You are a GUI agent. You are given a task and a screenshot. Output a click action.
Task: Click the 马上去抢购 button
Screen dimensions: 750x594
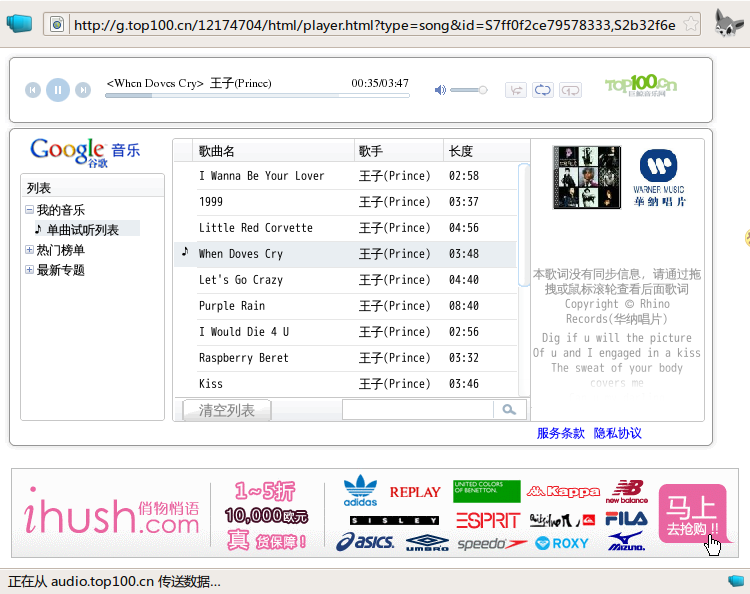692,514
